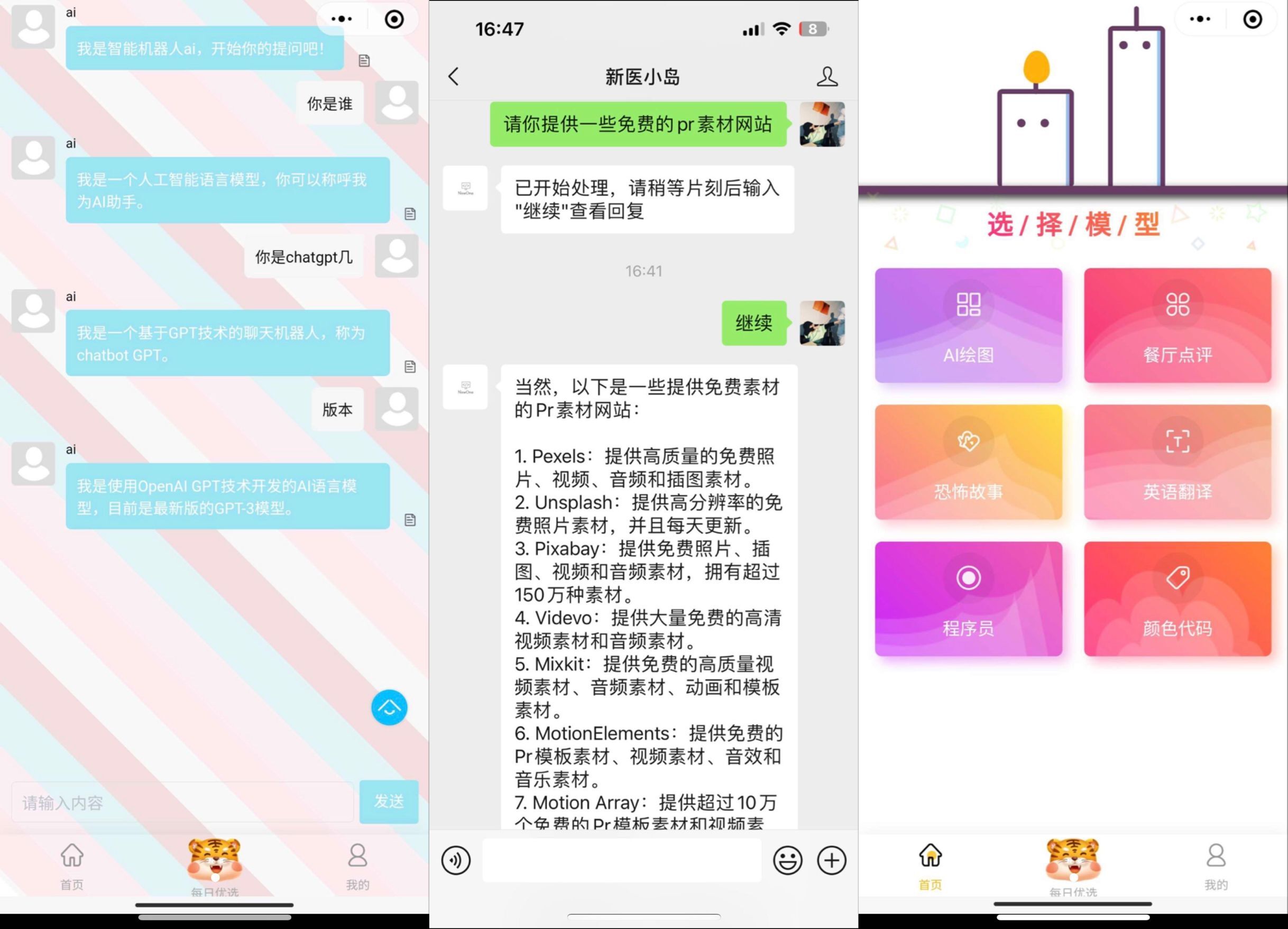Screen dimensions: 1288x929
Task: Select the 餐厅点评 model card
Action: 1177,325
